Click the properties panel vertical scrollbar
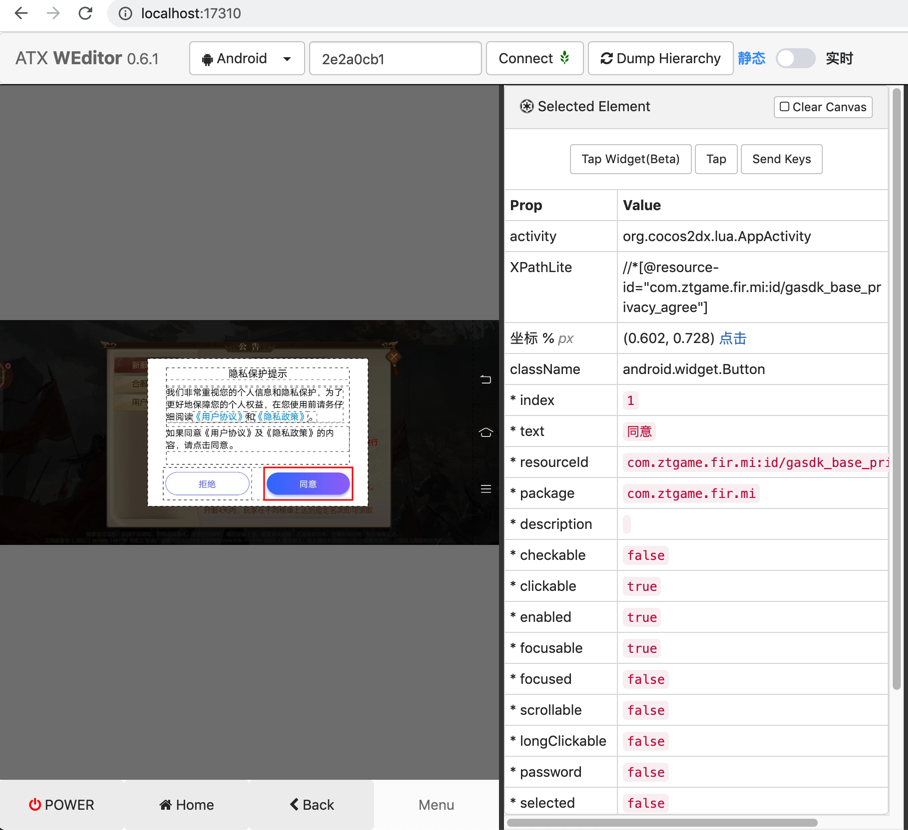This screenshot has height=830, width=908. (x=897, y=388)
